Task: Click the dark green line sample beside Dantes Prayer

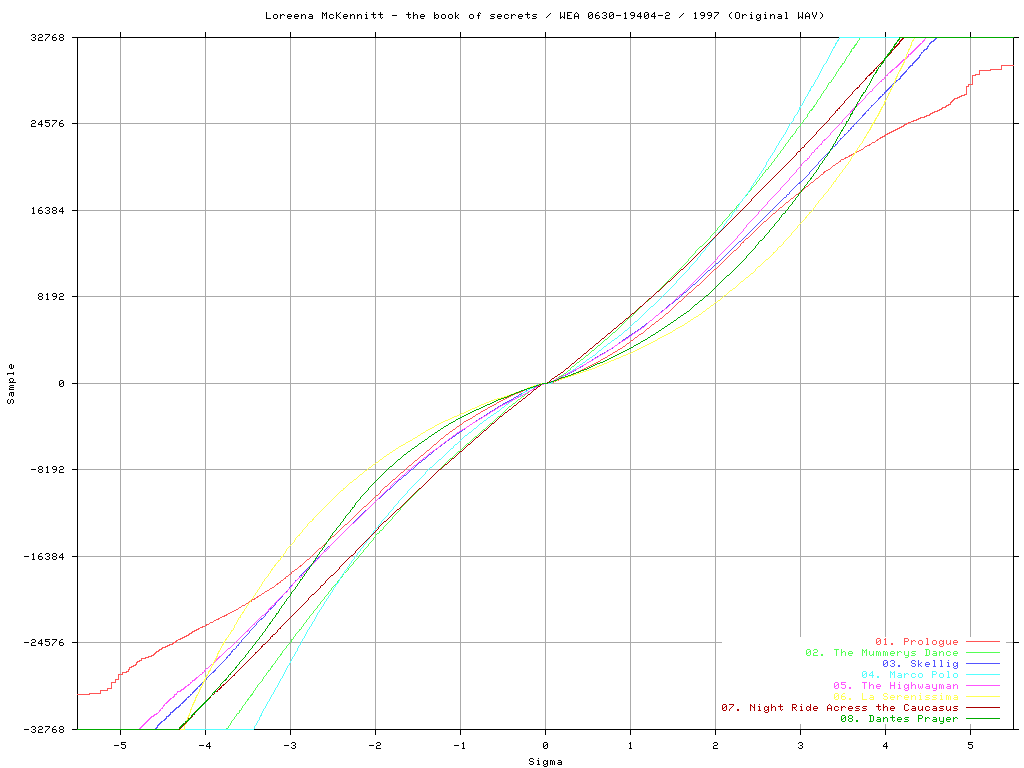Action: click(x=983, y=719)
